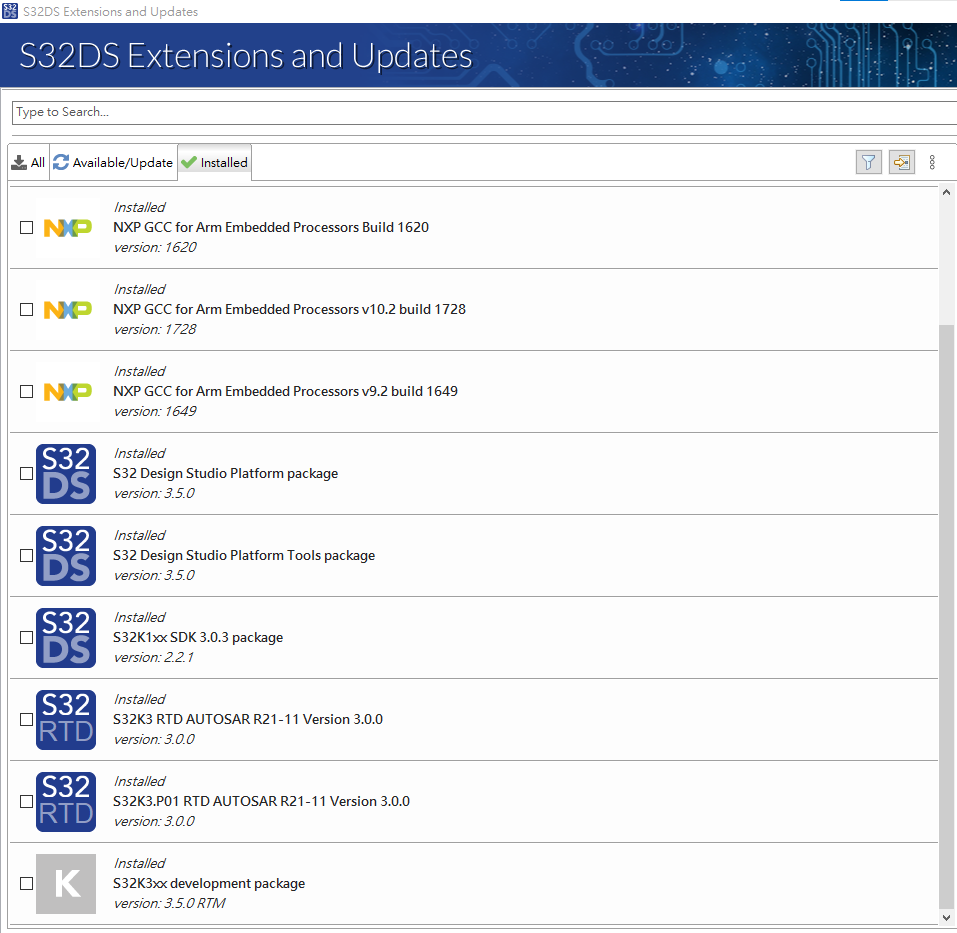Screen dimensions: 957x933
Task: Check the box next to GCC v9.2 build 1649
Action: click(26, 391)
